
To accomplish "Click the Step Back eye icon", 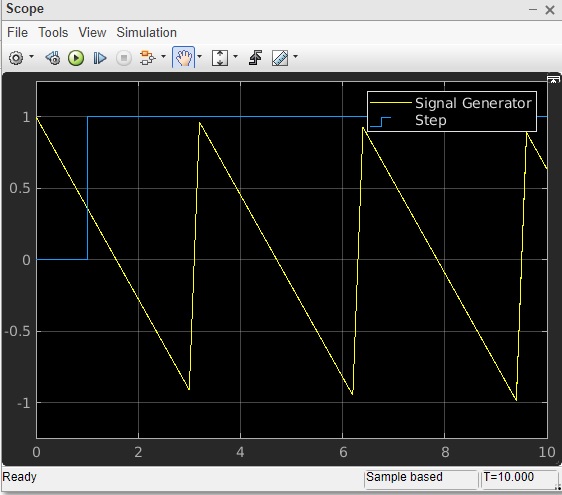I will coord(53,58).
